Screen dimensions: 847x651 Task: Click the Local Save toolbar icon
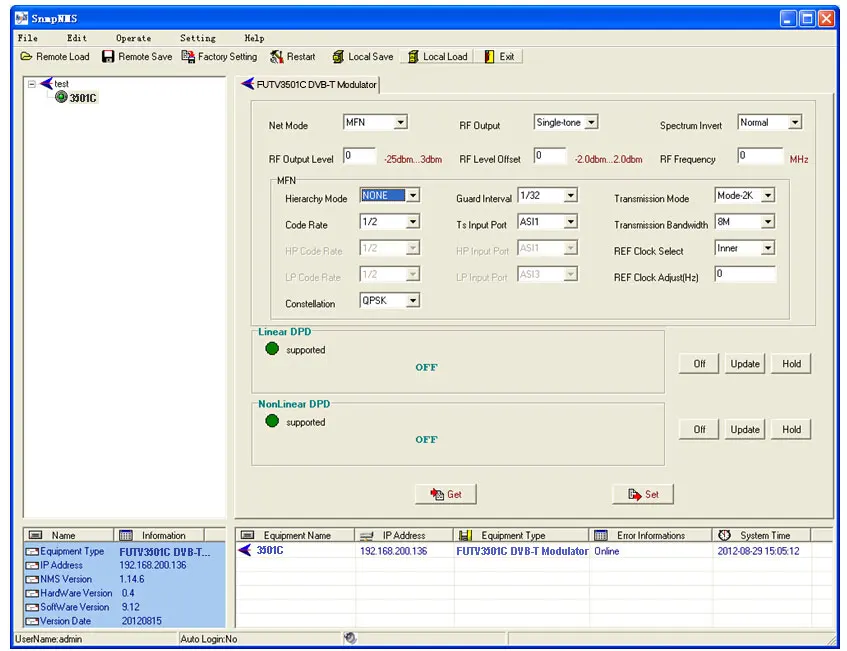click(x=339, y=57)
